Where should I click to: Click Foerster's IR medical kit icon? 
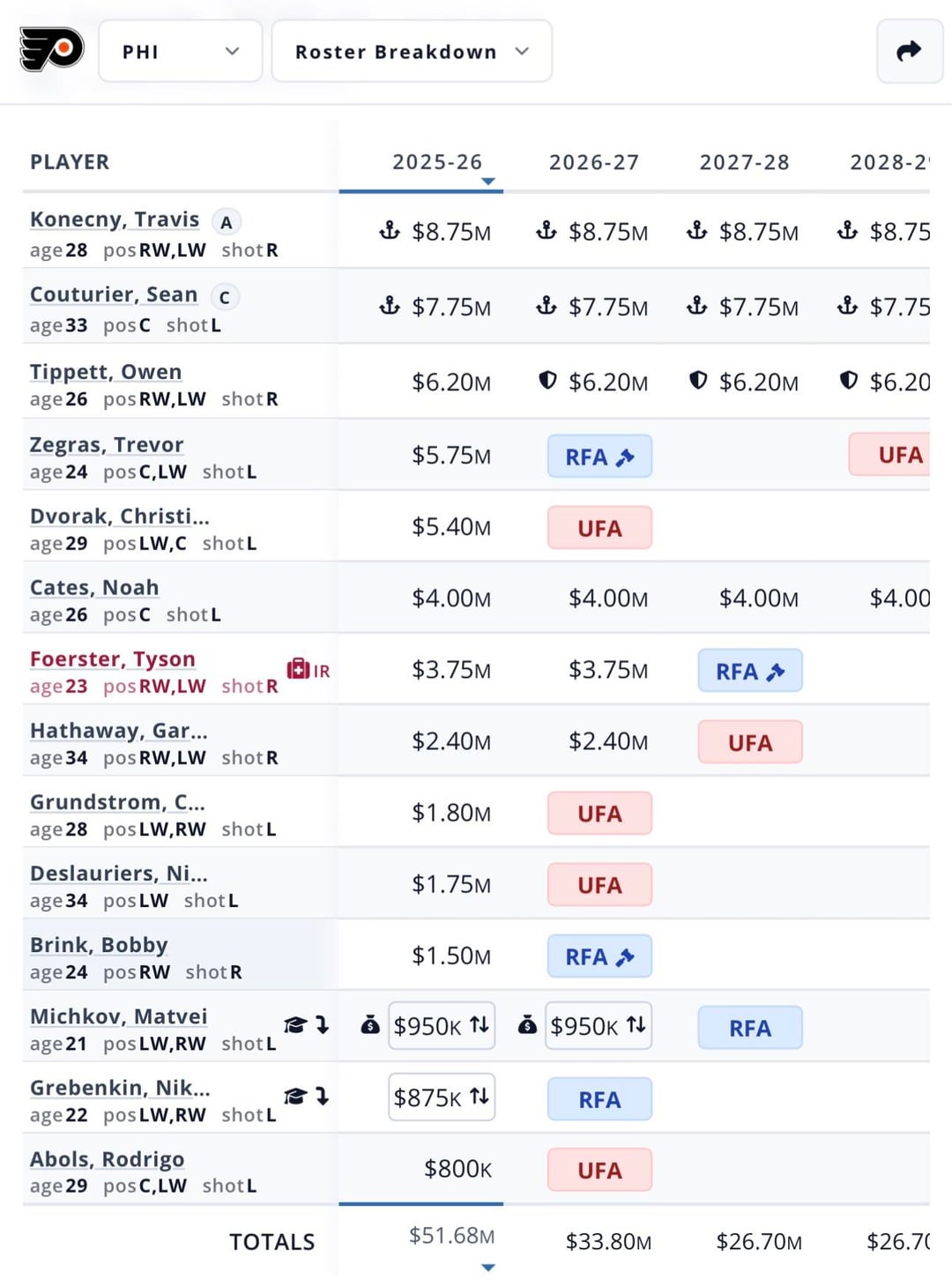(x=299, y=669)
